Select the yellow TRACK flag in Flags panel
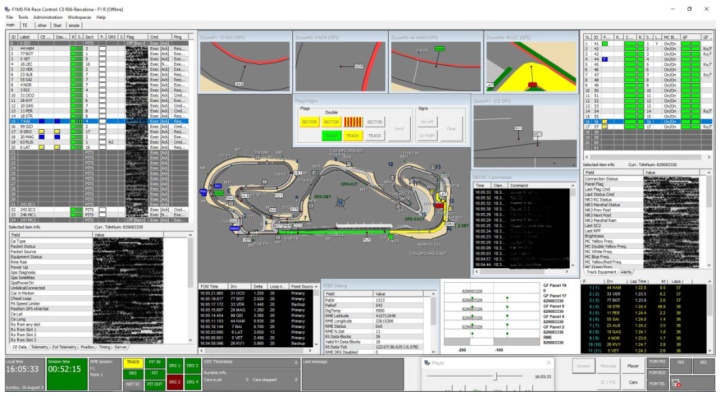 pos(353,136)
